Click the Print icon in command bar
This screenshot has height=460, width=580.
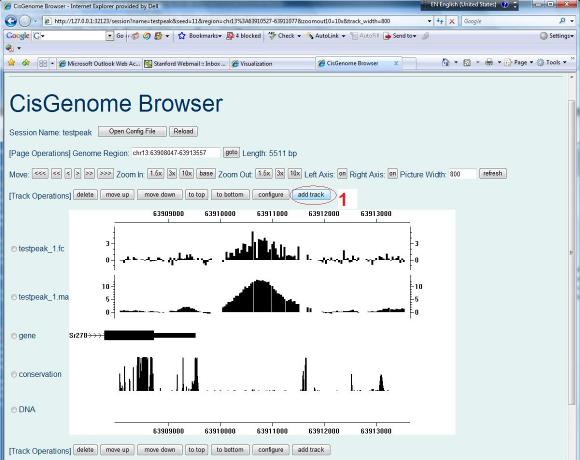tap(489, 62)
